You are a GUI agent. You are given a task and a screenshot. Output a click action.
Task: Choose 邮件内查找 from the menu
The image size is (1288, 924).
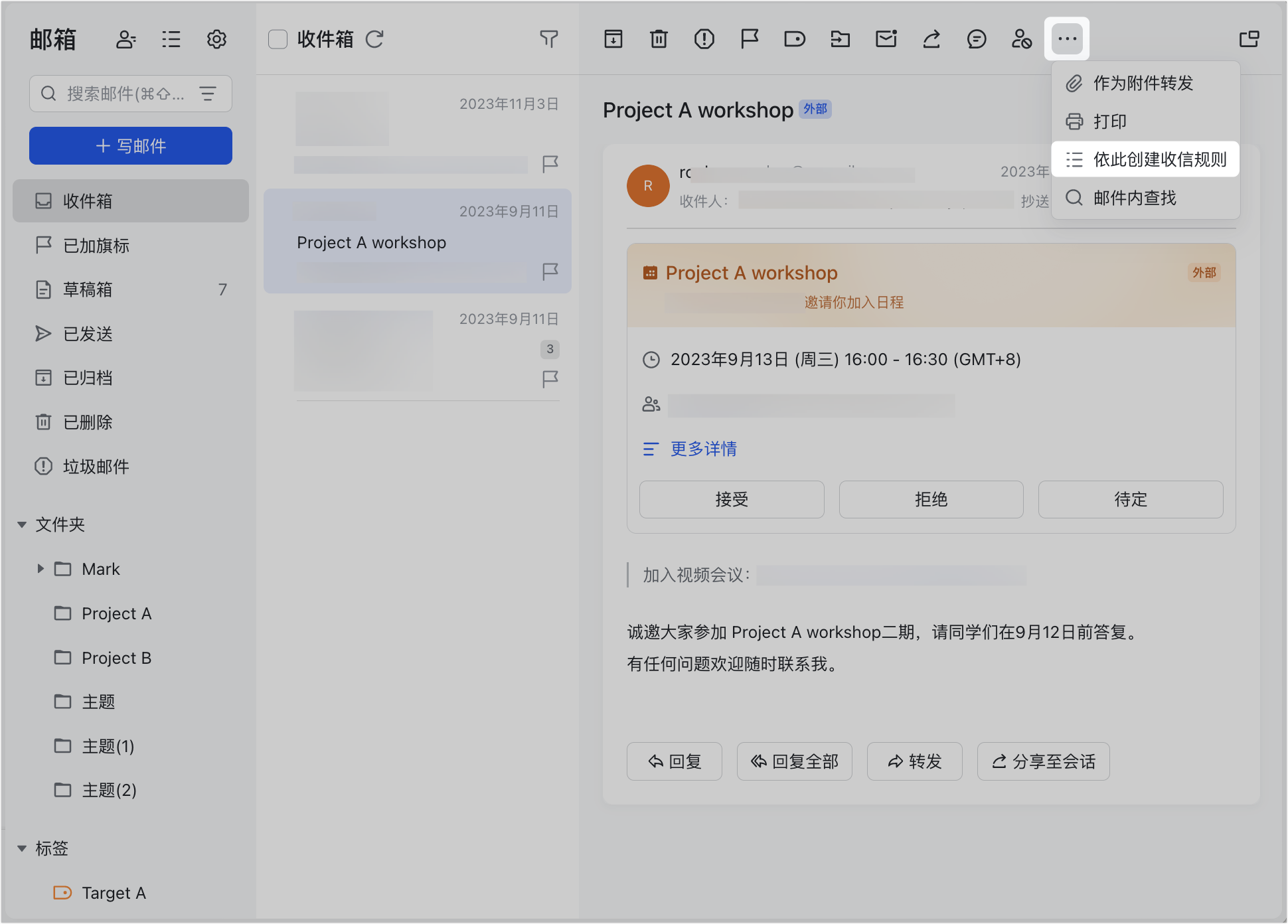[1145, 198]
